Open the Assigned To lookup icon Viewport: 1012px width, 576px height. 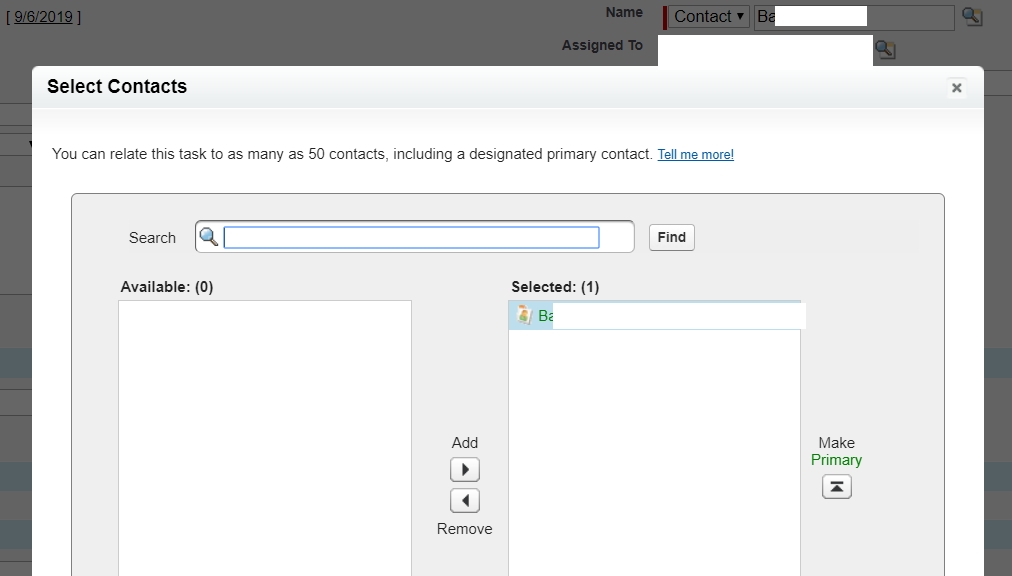[885, 48]
